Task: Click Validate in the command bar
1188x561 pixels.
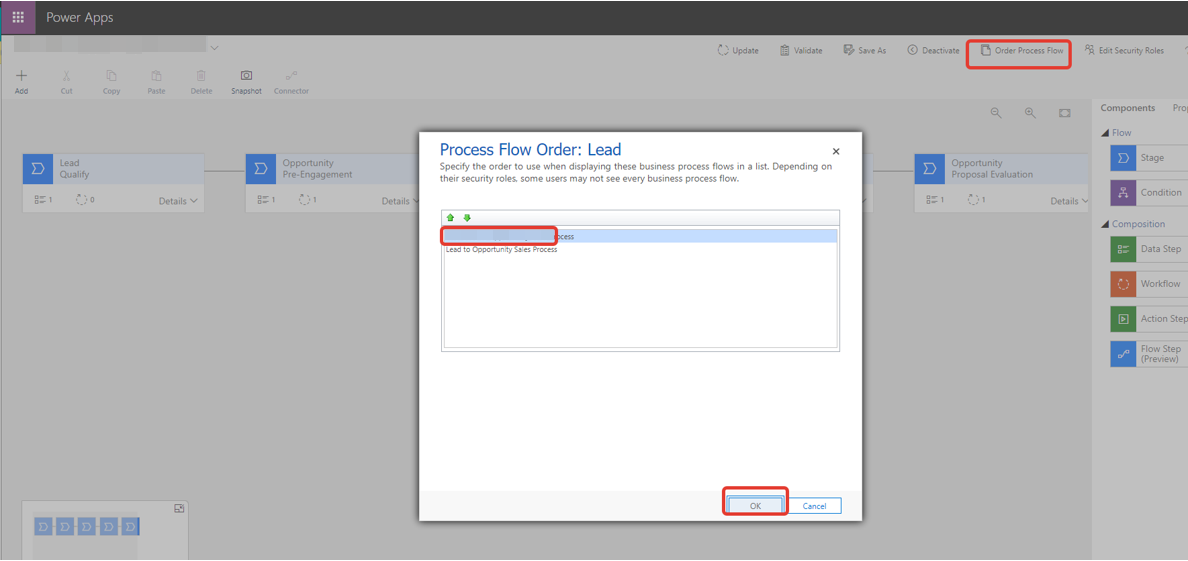Action: [801, 50]
